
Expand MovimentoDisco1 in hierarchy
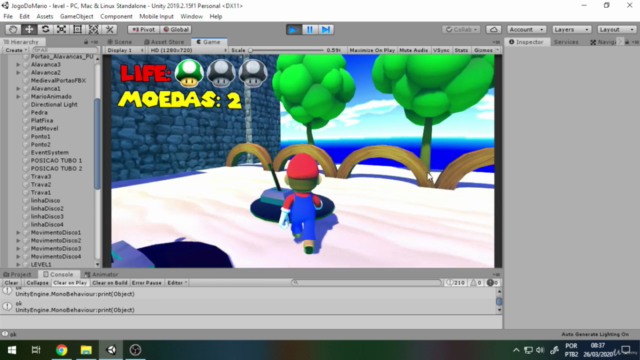coord(18,233)
